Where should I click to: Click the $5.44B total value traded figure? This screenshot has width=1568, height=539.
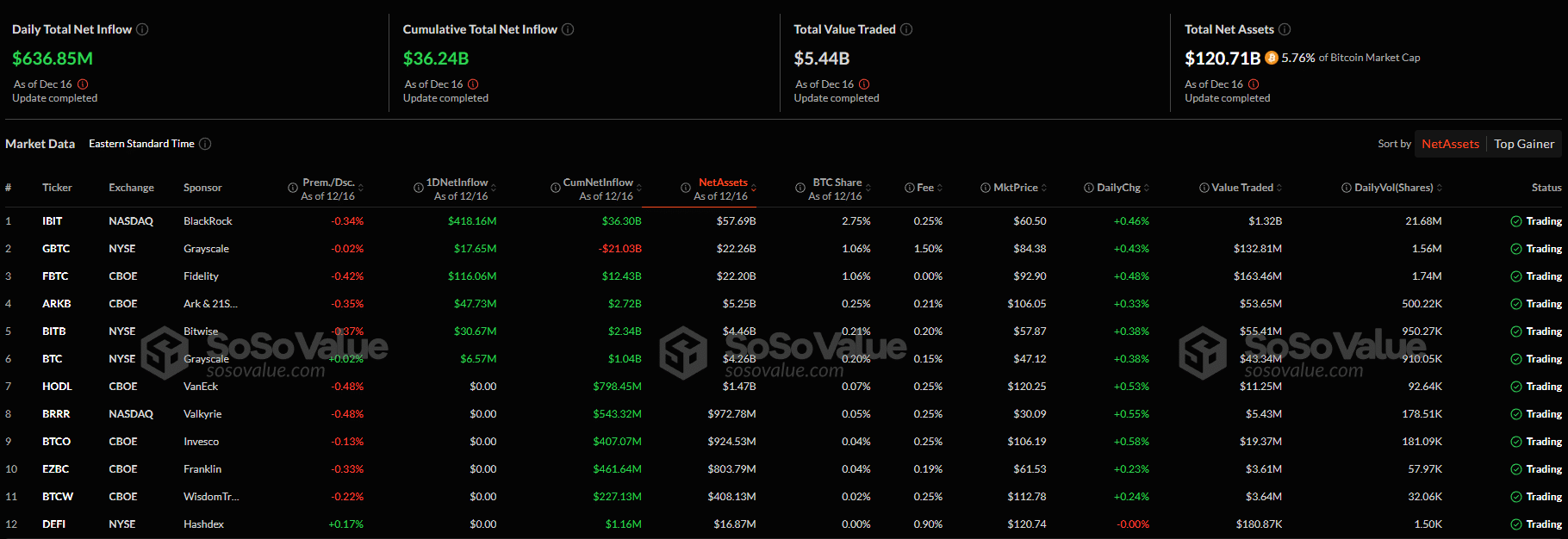tap(822, 59)
